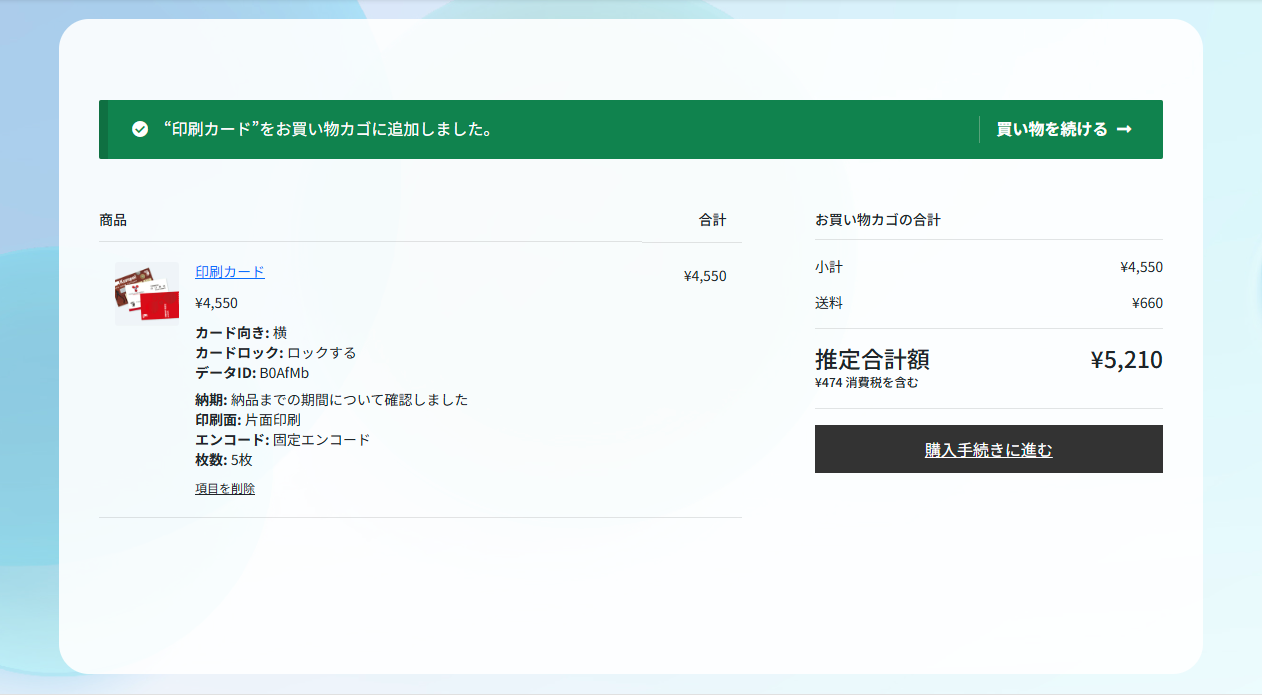Click the cart addition success message text

pyautogui.click(x=325, y=129)
